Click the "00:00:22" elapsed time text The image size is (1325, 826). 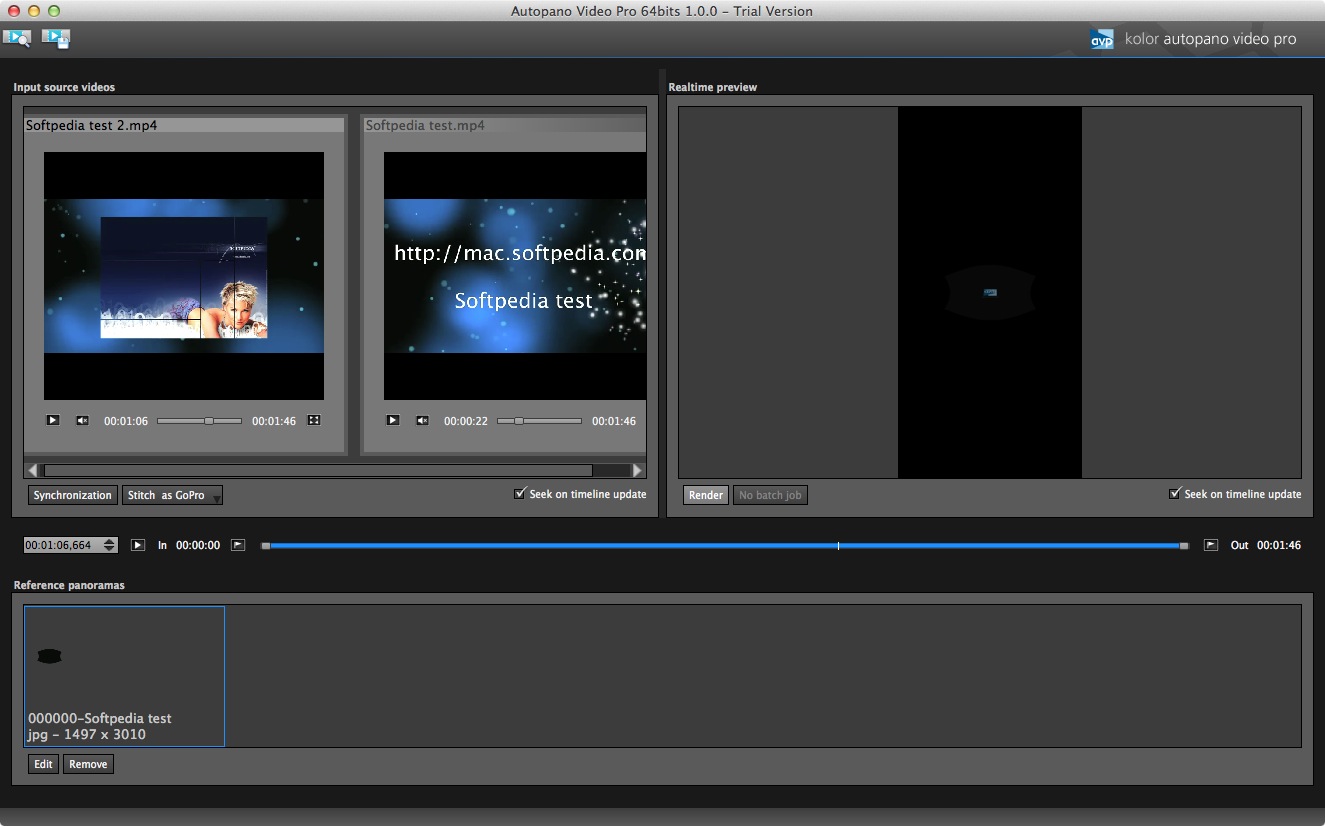tap(466, 421)
